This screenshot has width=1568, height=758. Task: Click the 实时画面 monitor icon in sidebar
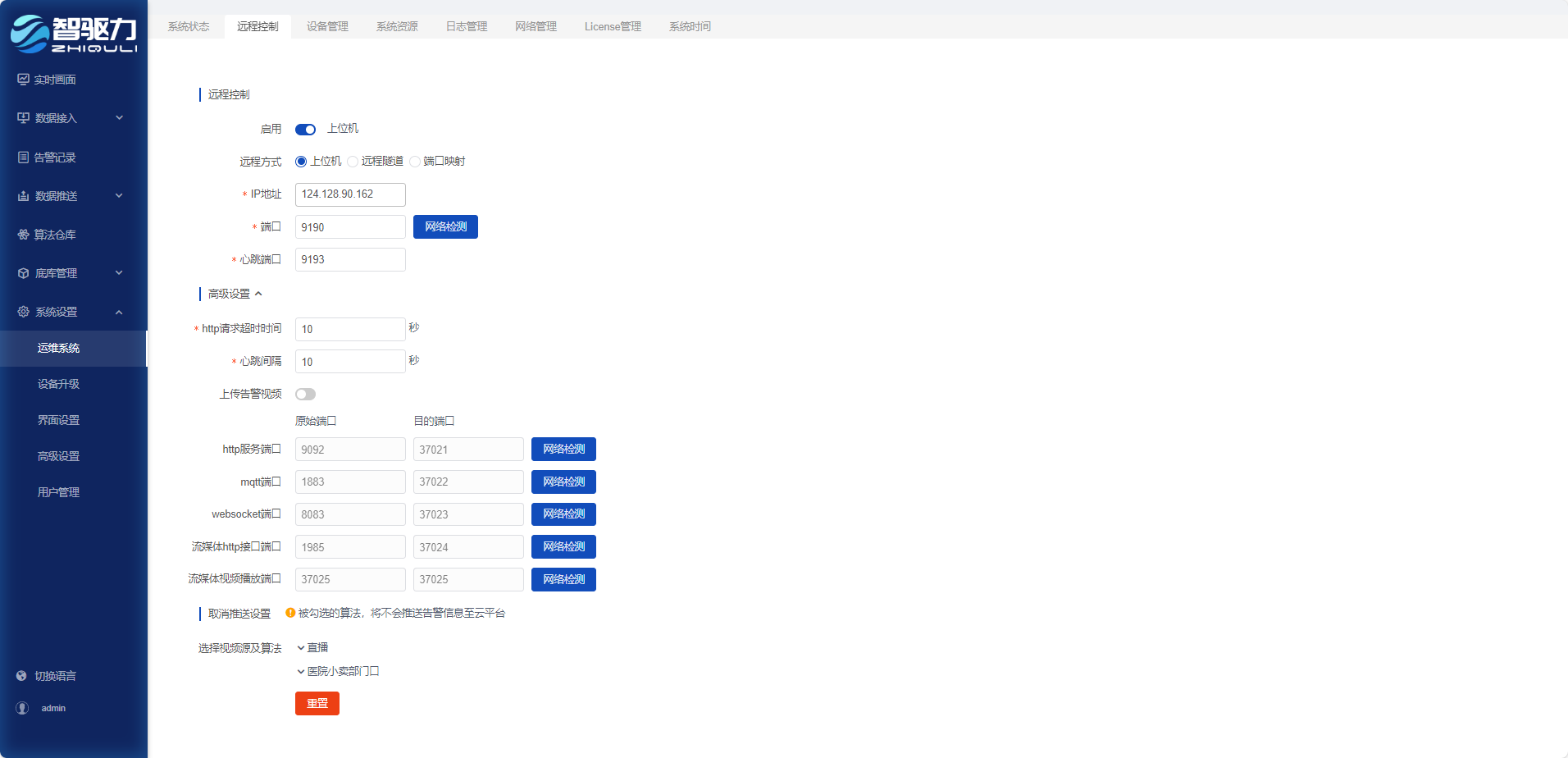(23, 80)
